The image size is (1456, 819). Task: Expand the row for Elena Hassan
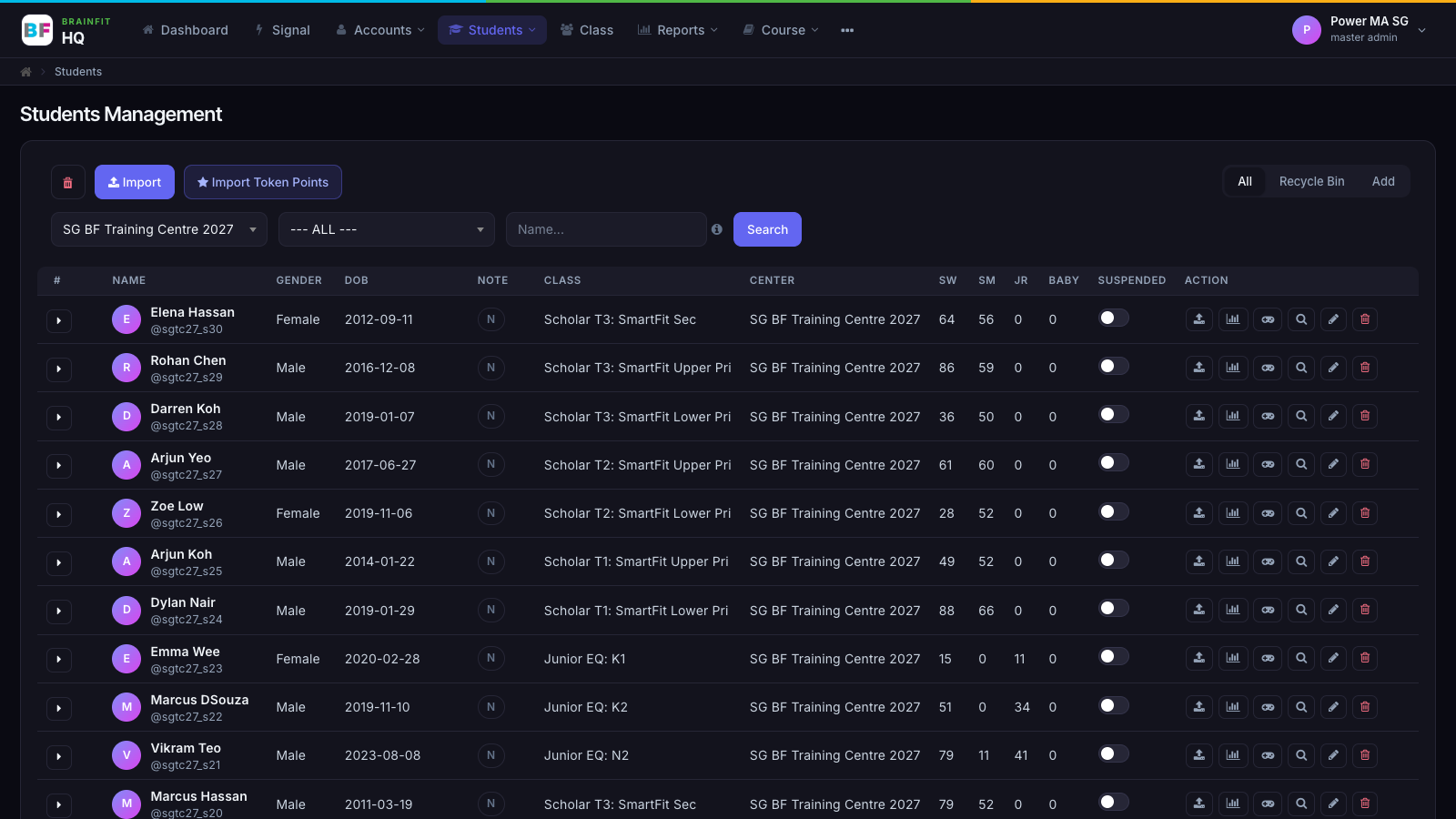click(x=59, y=320)
